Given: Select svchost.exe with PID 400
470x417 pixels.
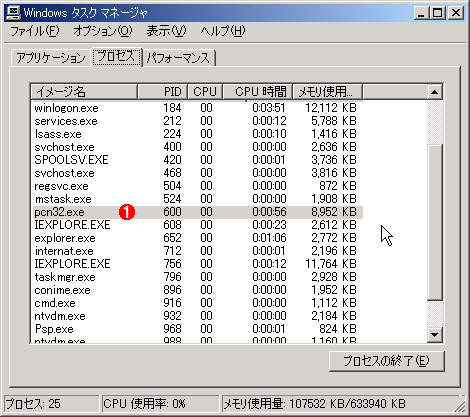Looking at the screenshot, I should click(197, 147).
